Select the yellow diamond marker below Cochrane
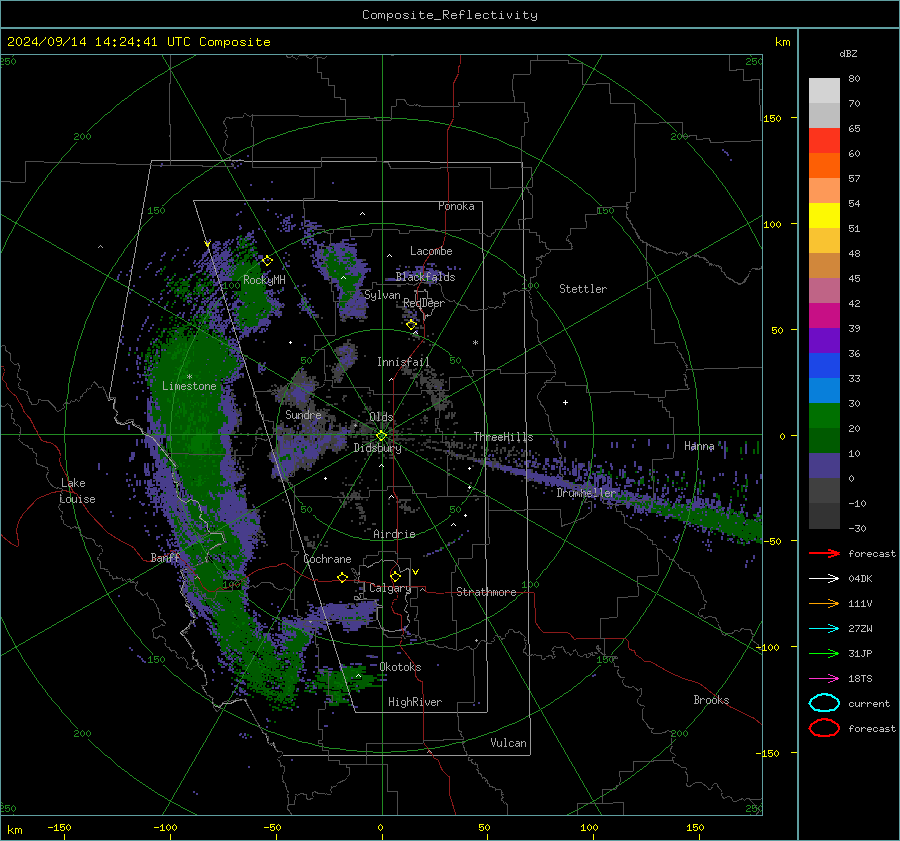This screenshot has height=841, width=900. [342, 577]
